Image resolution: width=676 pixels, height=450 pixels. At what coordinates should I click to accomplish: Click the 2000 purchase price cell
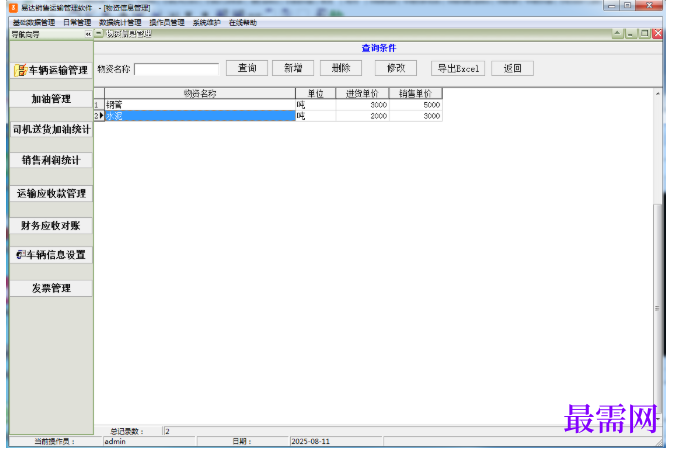coord(362,116)
